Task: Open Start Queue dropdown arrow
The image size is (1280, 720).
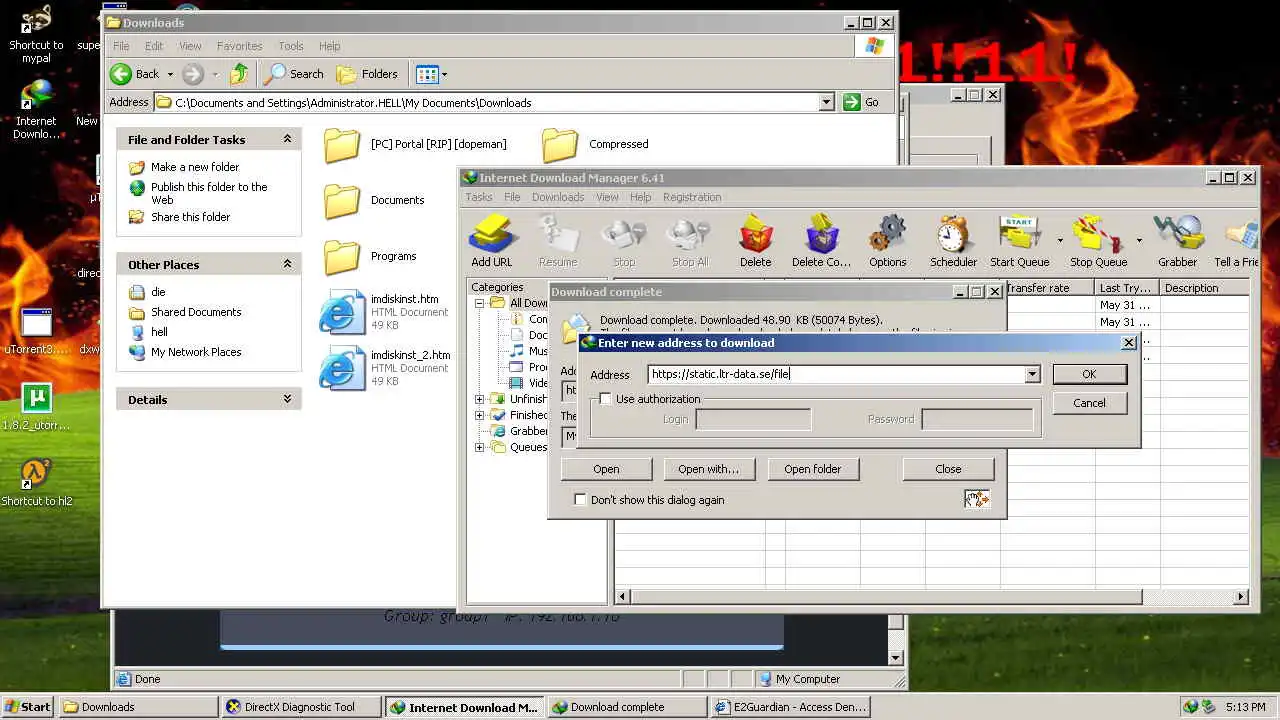Action: pos(1059,240)
